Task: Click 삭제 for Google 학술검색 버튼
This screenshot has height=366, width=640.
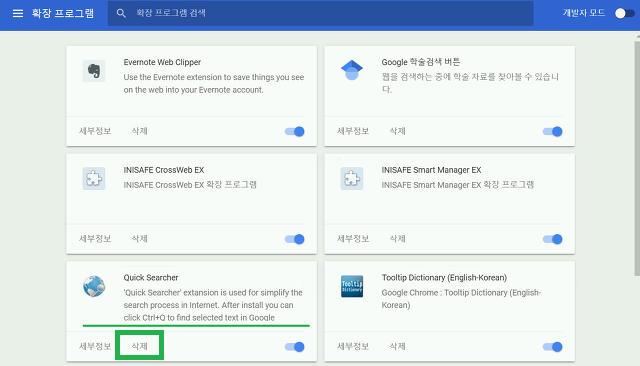Action: point(398,131)
